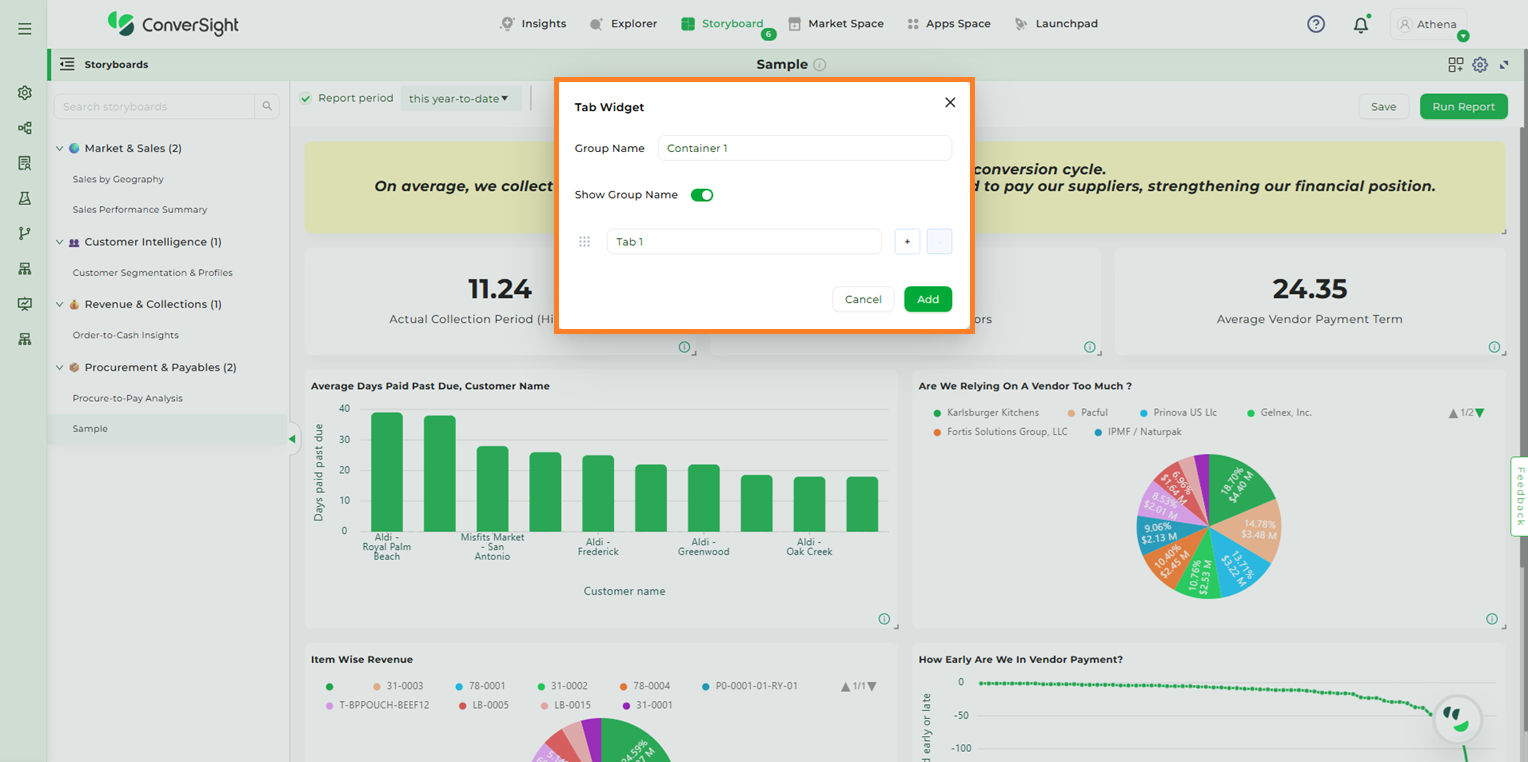Click the plus button to add a tab
The image size is (1528, 762).
[x=907, y=242]
